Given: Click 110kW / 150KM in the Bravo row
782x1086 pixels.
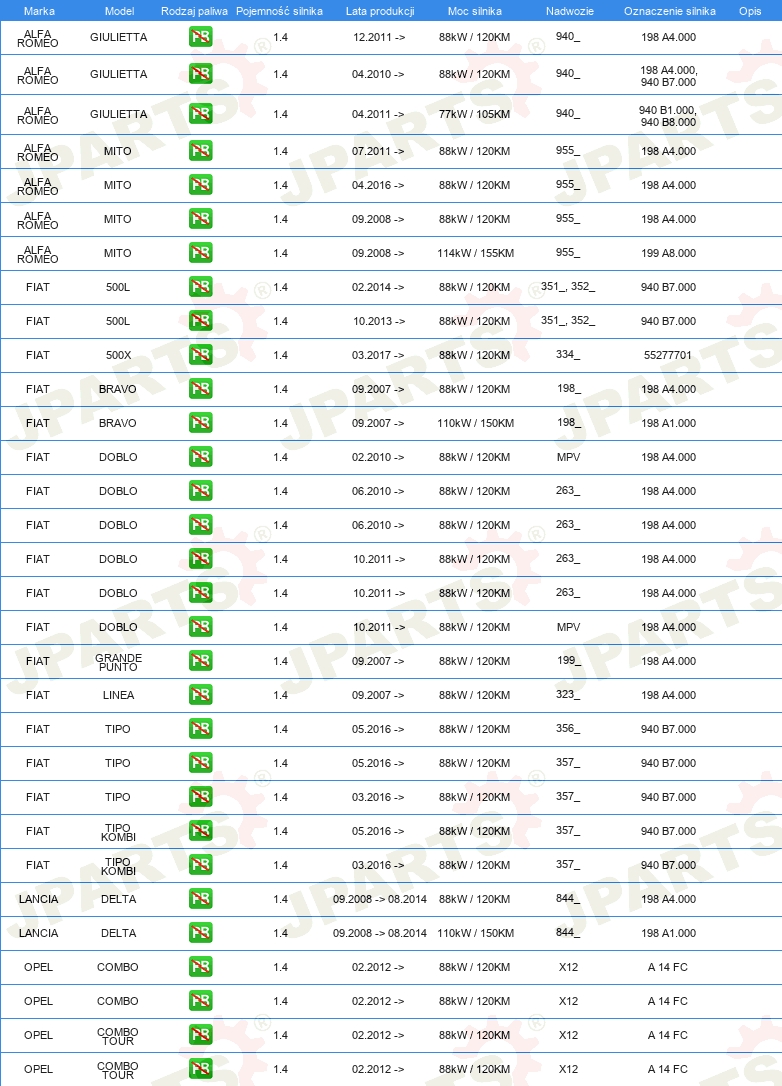Looking at the screenshot, I should (475, 423).
